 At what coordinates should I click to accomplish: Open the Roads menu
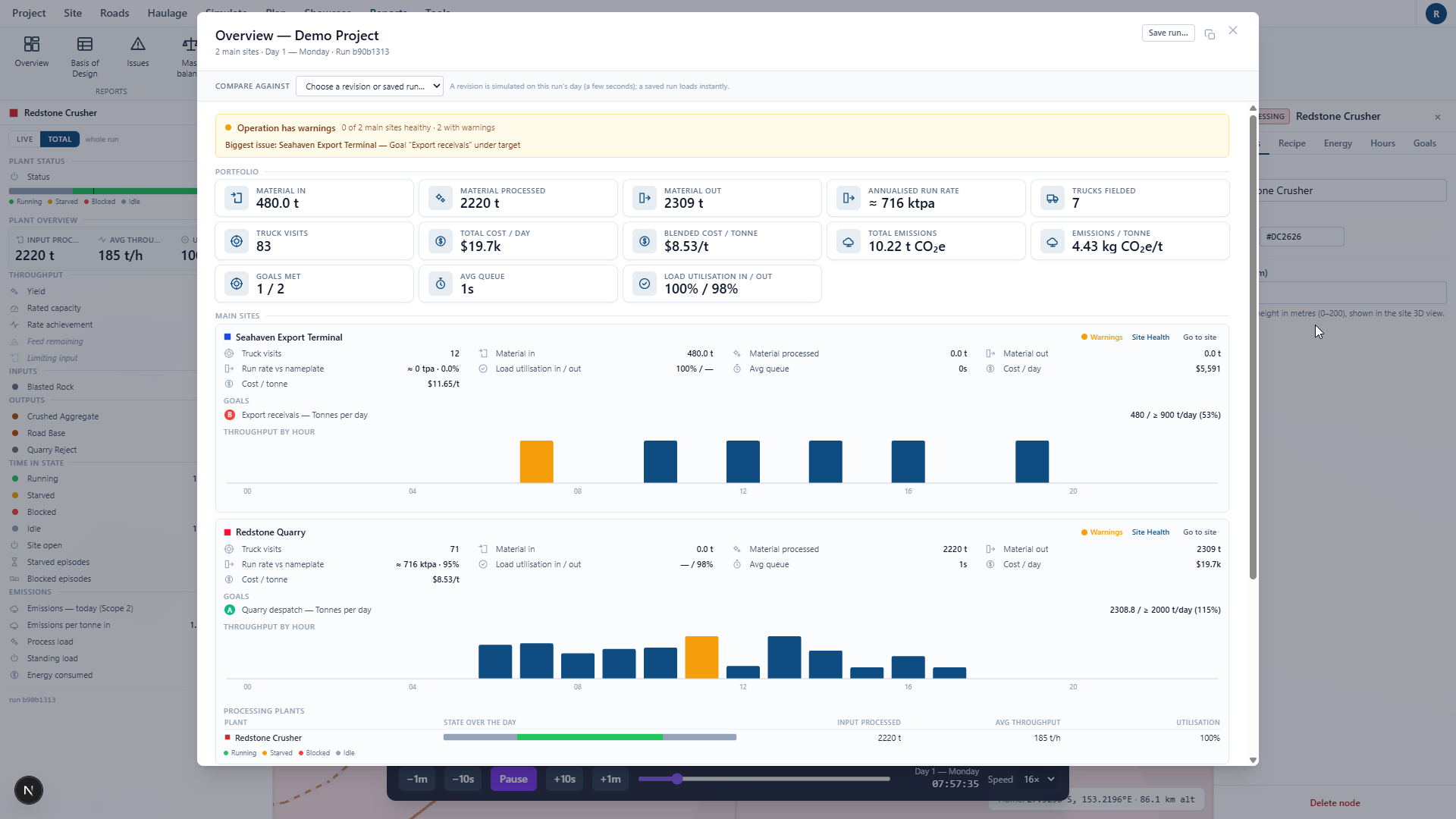(x=115, y=13)
